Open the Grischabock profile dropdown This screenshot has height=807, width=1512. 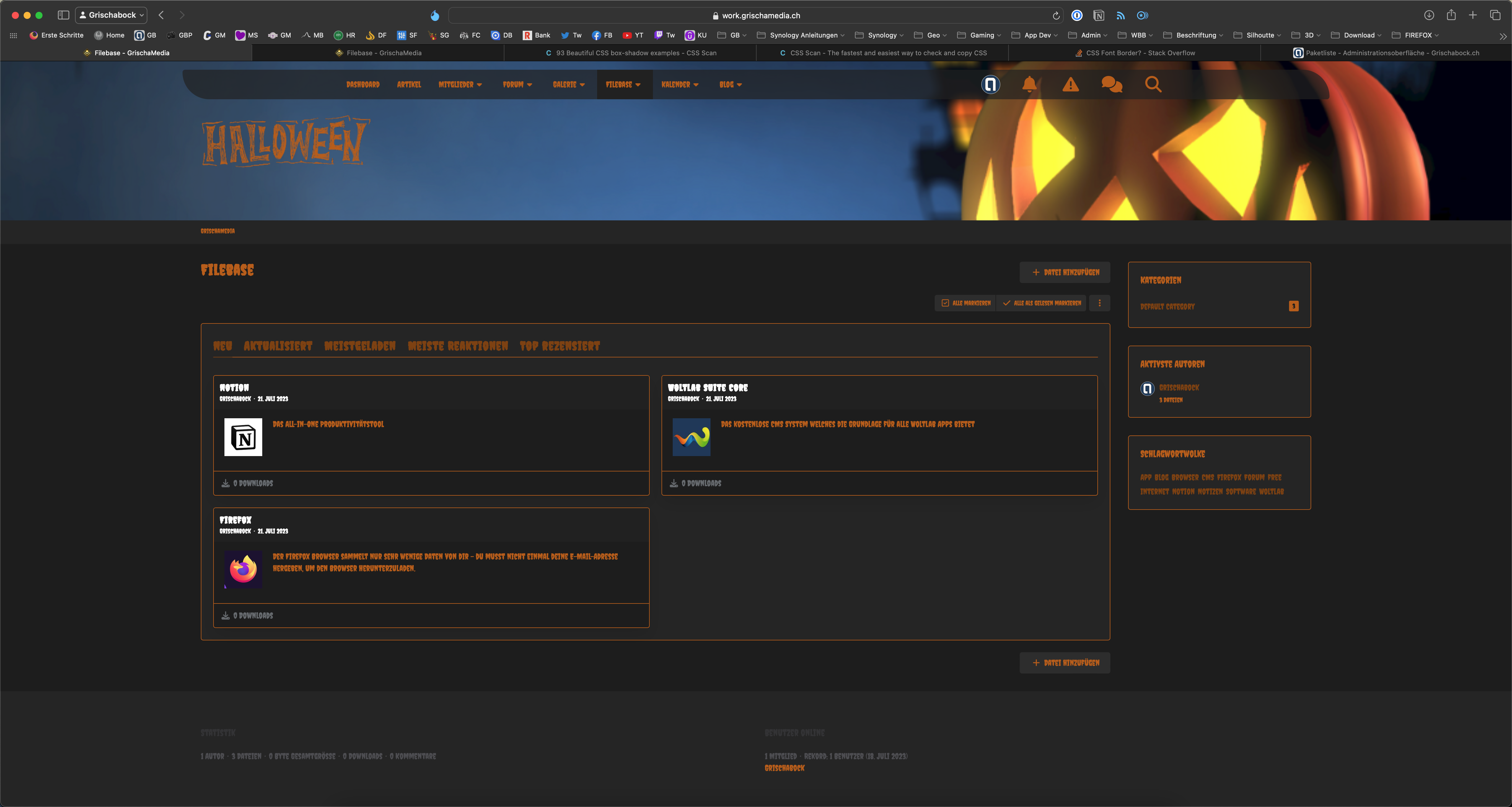(x=112, y=15)
